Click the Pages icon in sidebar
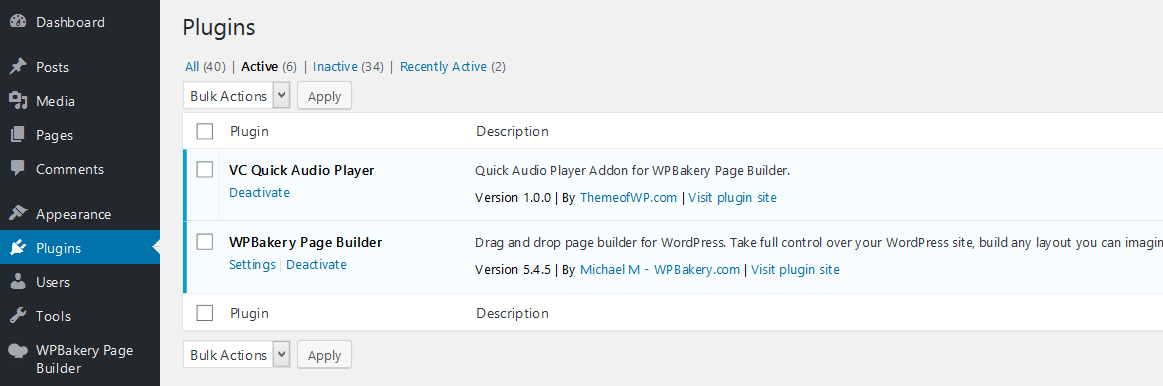Viewport: 1163px width, 386px height. 18,135
